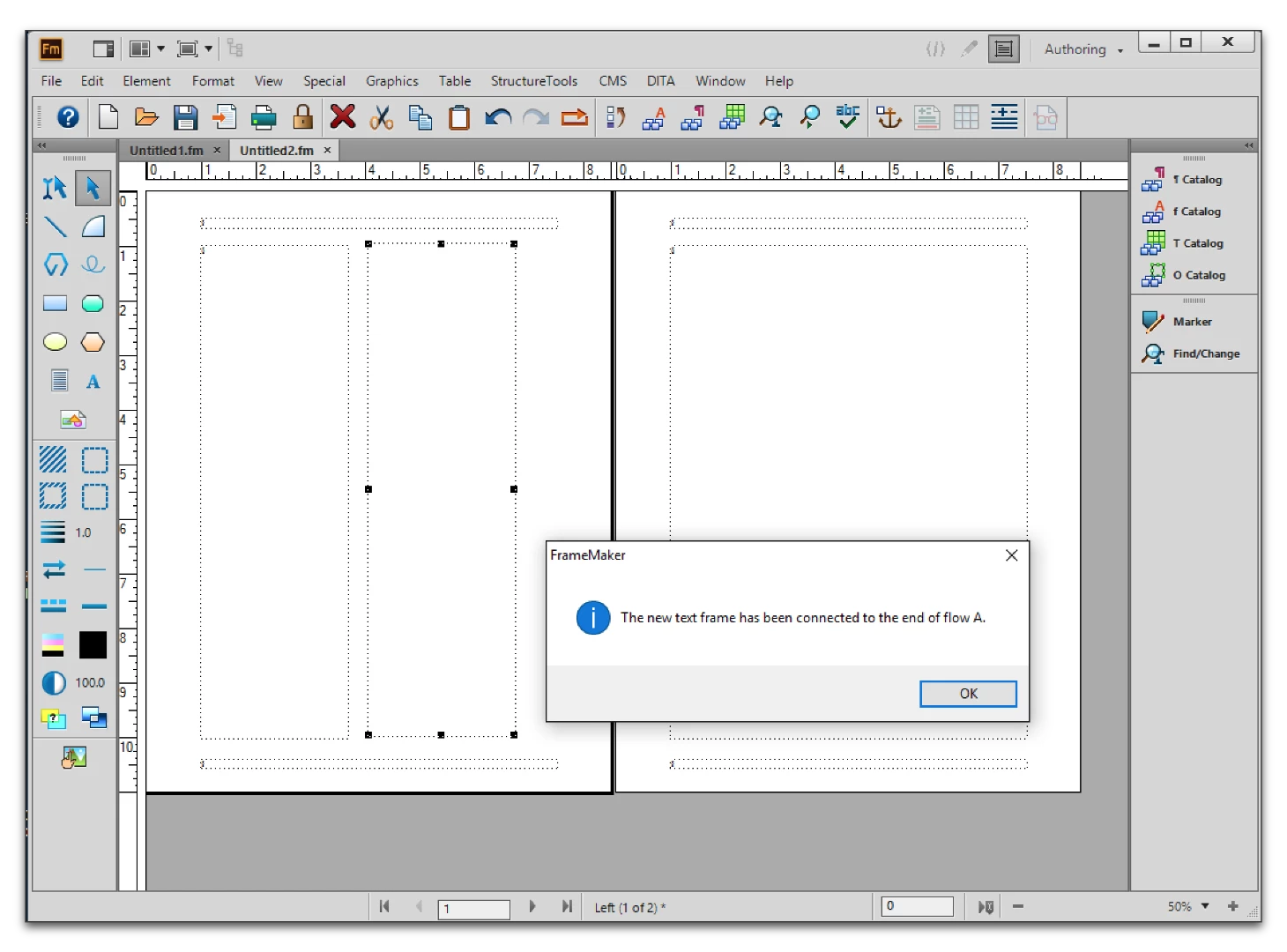Select the Select Object arrow tool

93,187
